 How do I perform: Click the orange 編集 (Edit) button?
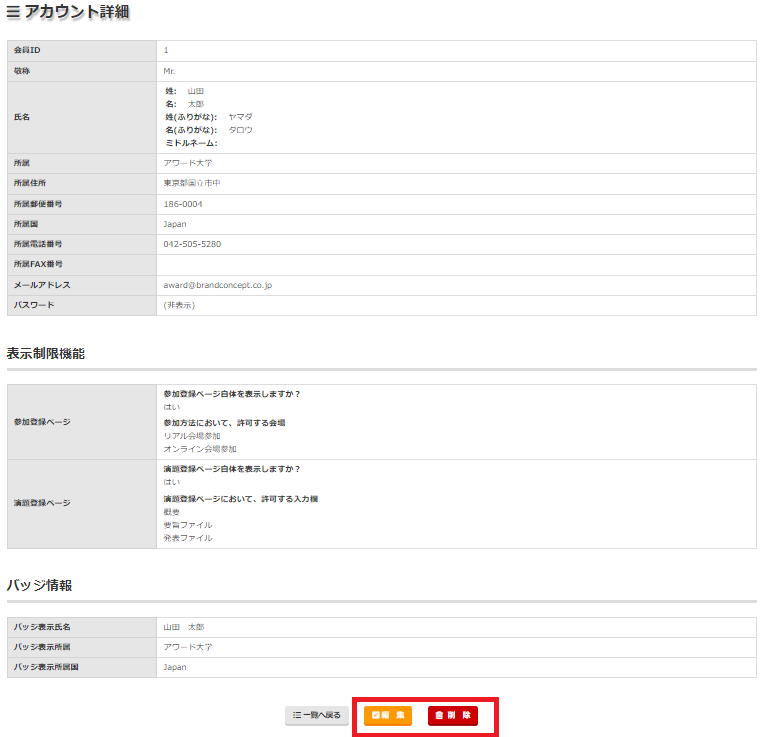tap(388, 715)
